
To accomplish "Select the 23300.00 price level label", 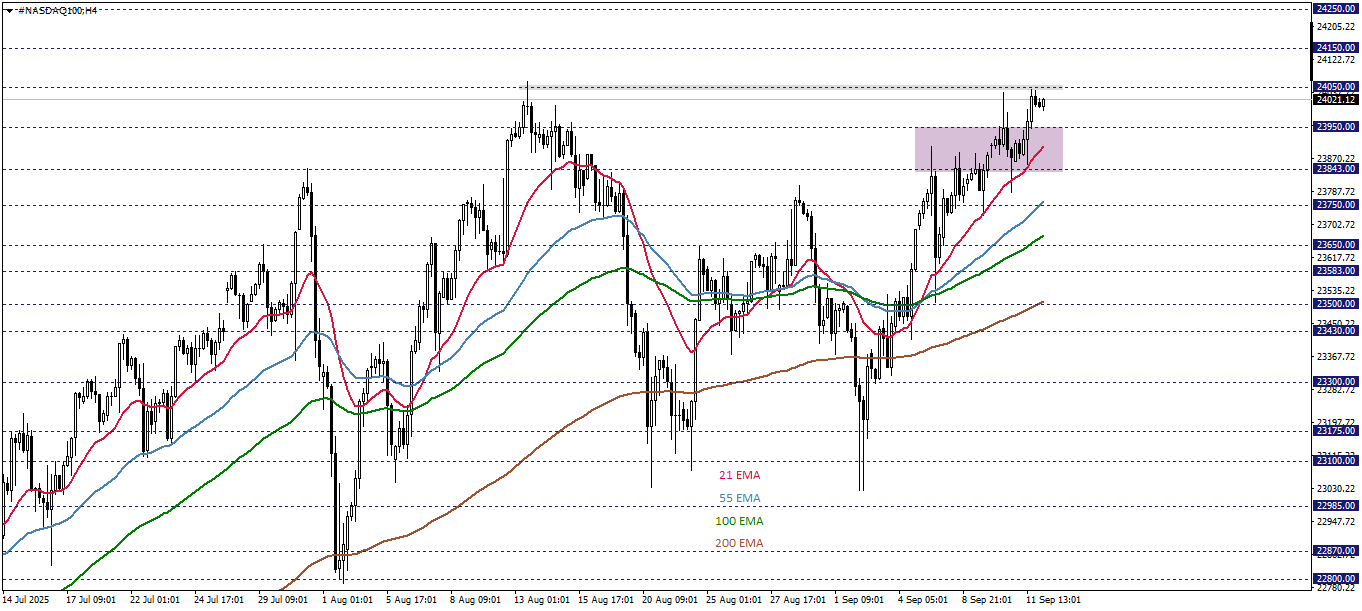I will coord(1336,382).
